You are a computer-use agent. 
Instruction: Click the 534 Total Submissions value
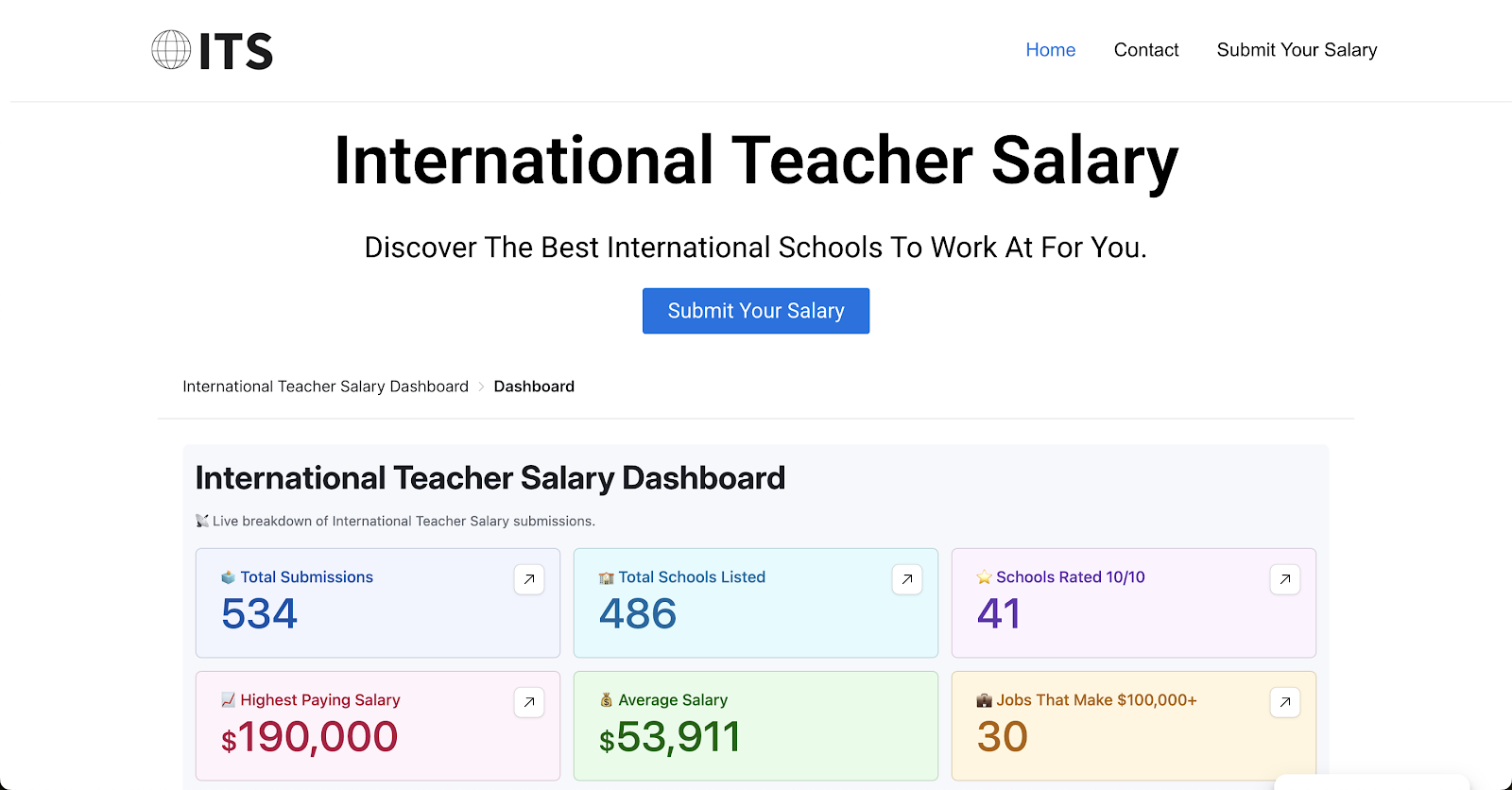point(259,614)
